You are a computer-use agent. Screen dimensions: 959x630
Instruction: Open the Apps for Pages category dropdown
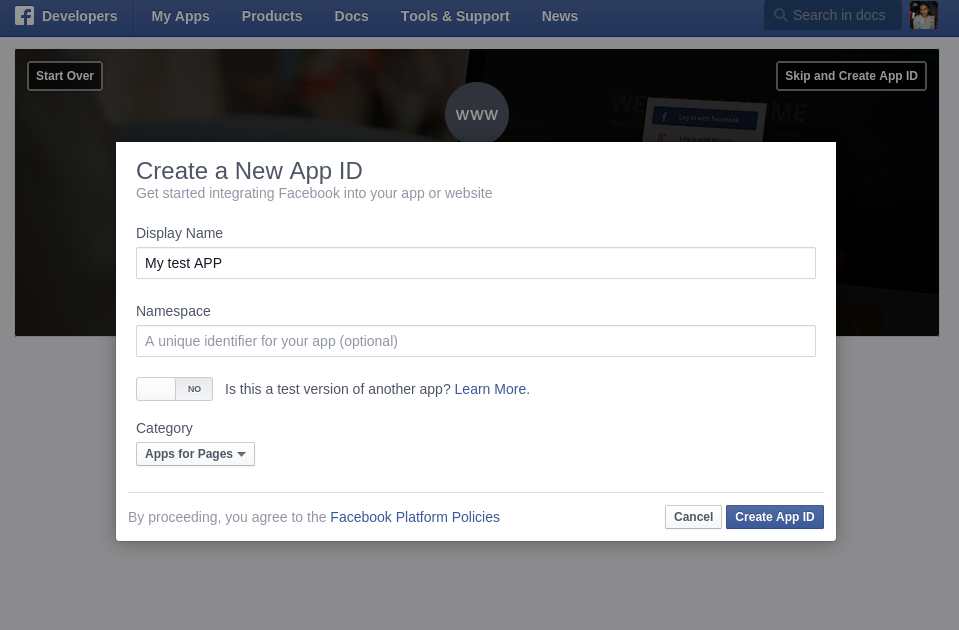[x=195, y=454]
